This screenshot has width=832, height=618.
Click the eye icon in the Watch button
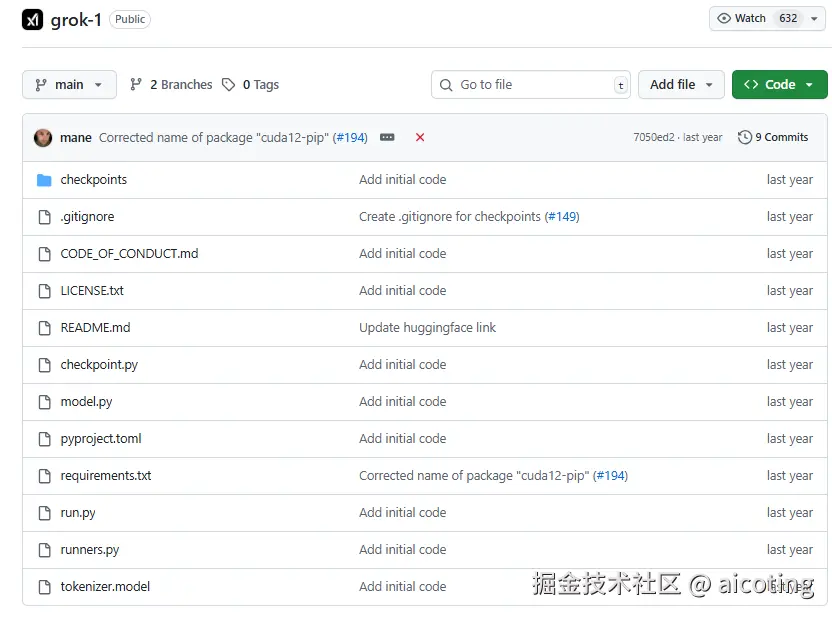(724, 19)
